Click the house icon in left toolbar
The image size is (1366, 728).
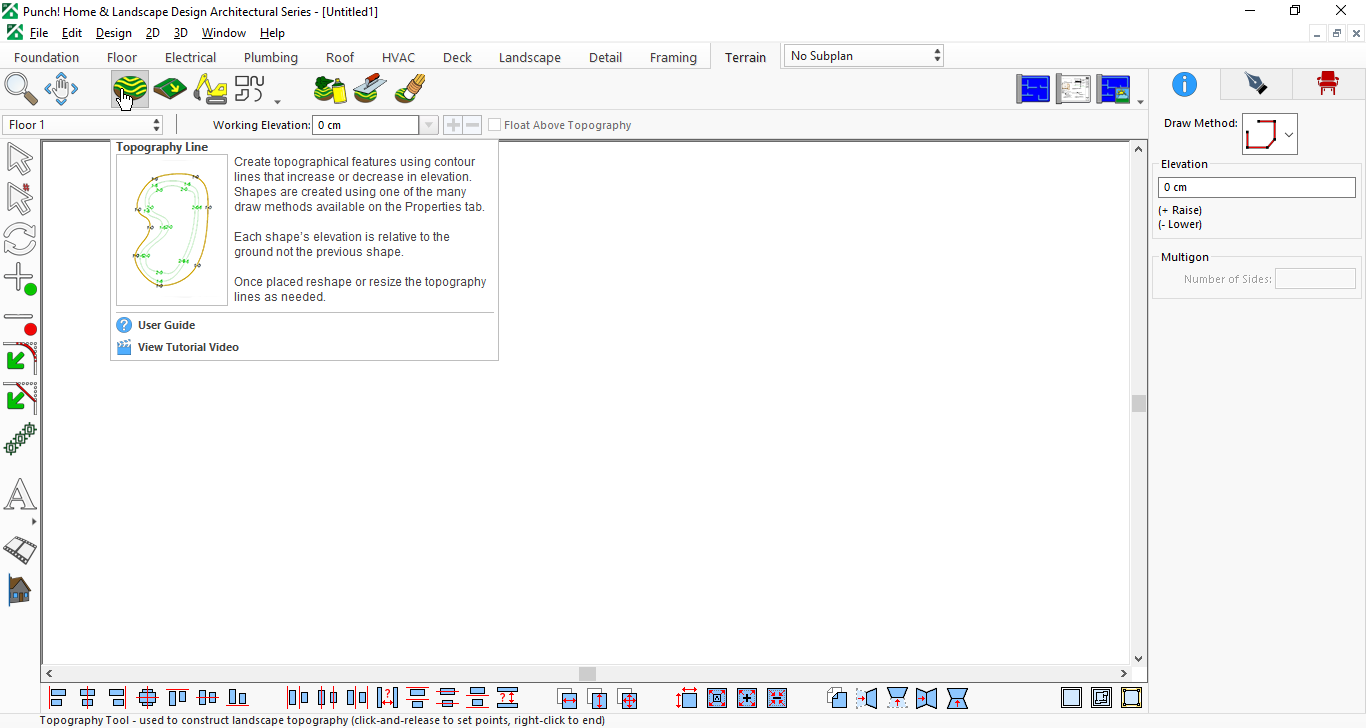tap(20, 589)
